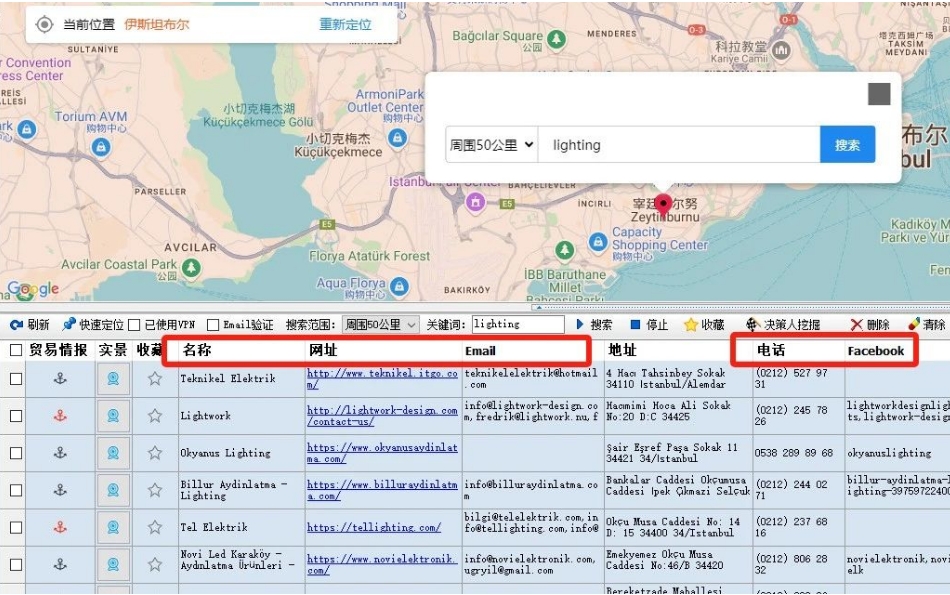
Task: Click the current location target icon
Action: tap(44, 24)
